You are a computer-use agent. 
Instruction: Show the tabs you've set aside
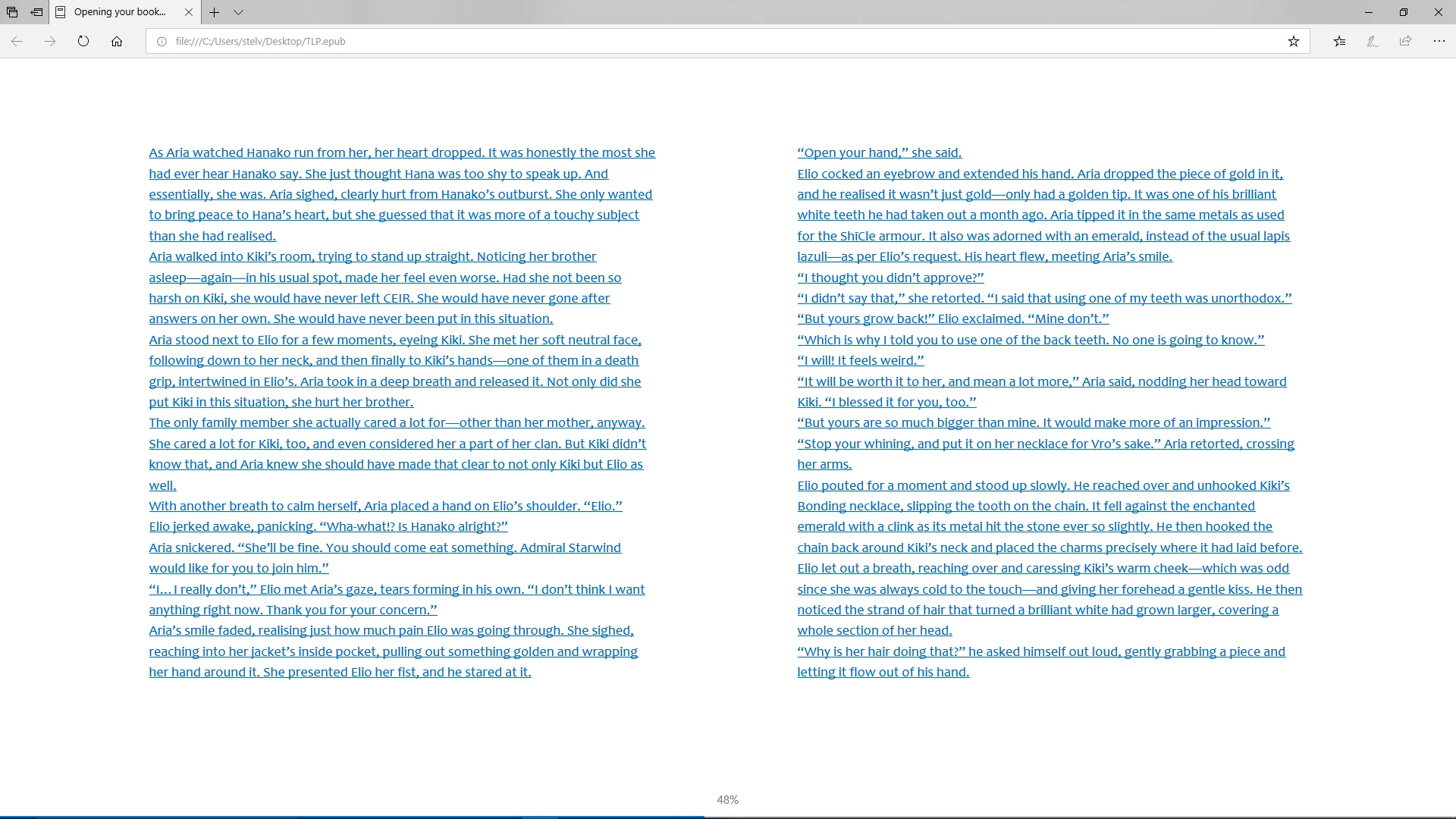[12, 12]
